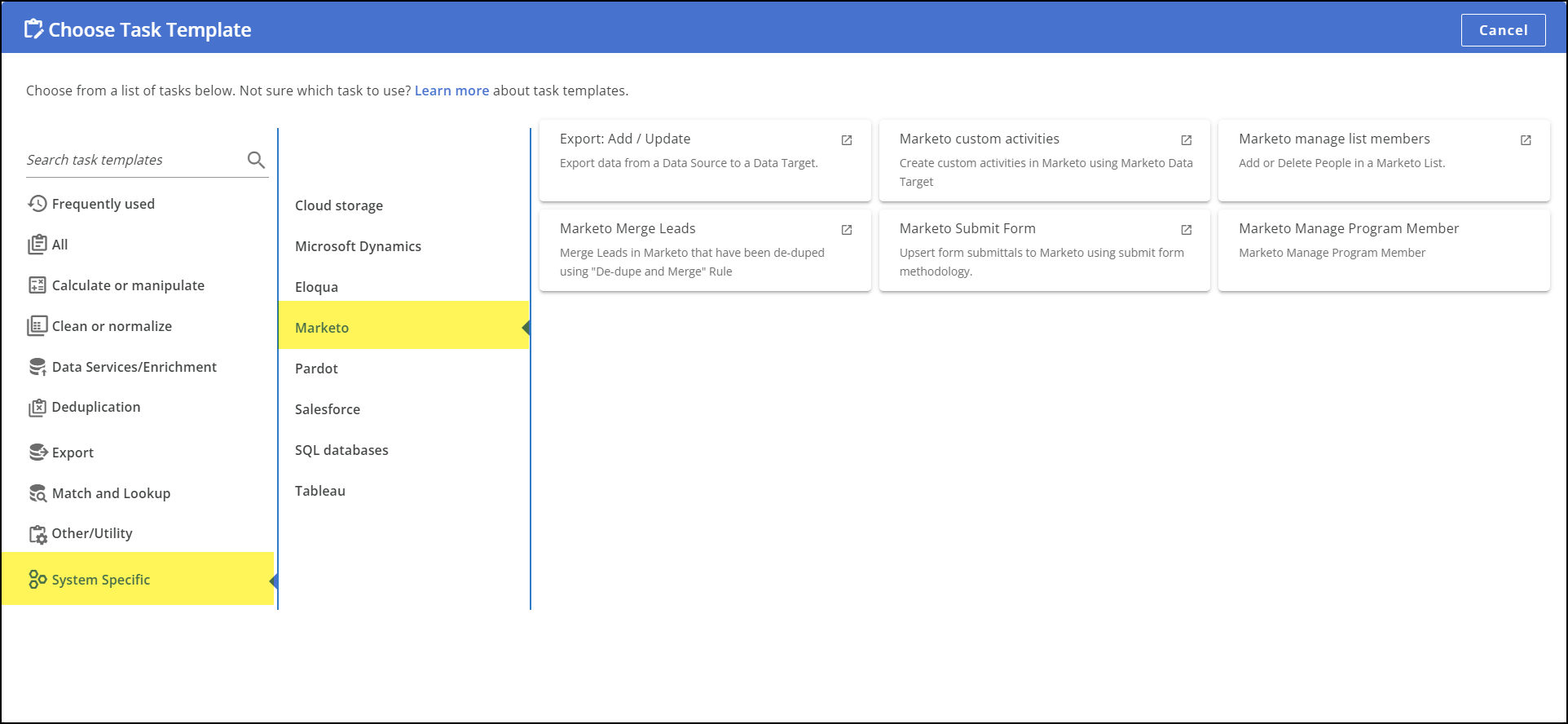Select Marketo Merge Leads template card
This screenshot has width=1568, height=724.
(705, 250)
